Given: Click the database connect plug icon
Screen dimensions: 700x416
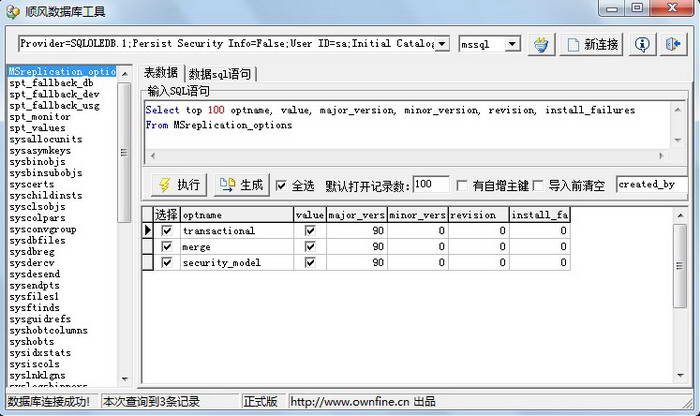Looking at the screenshot, I should pos(542,44).
